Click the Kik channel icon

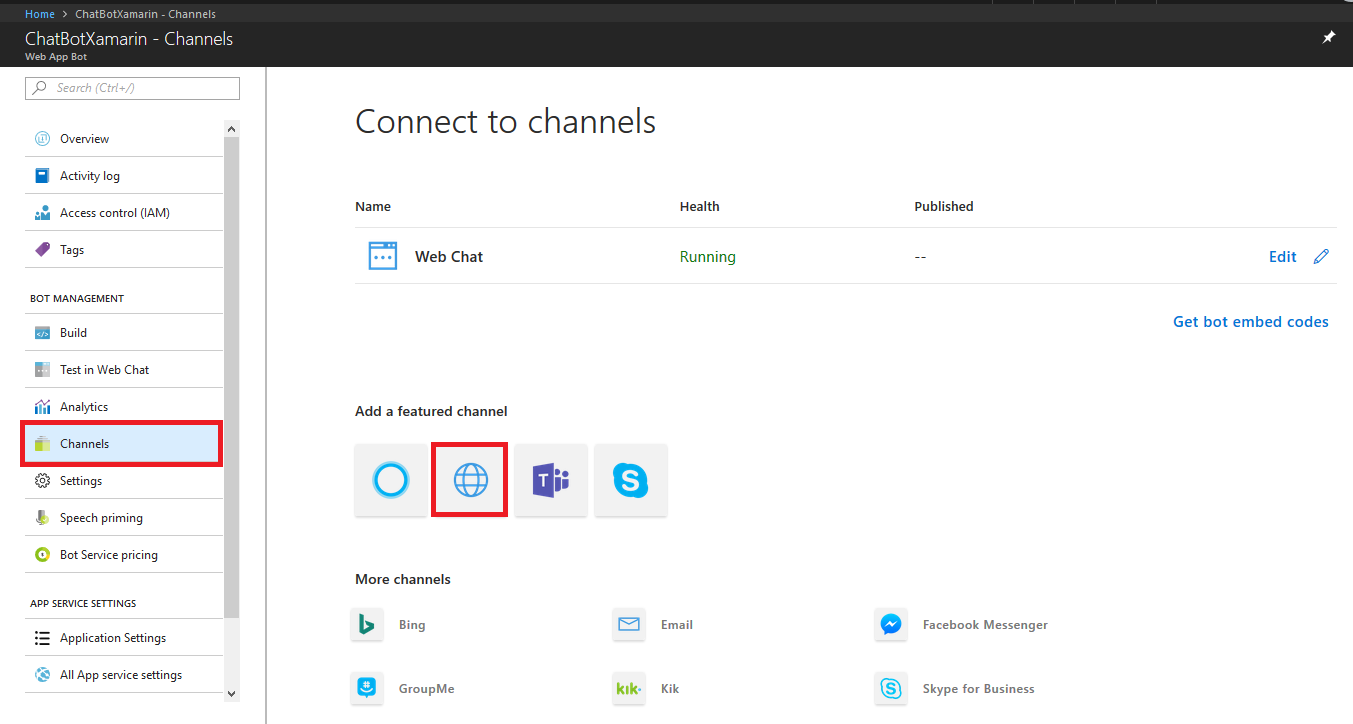629,689
